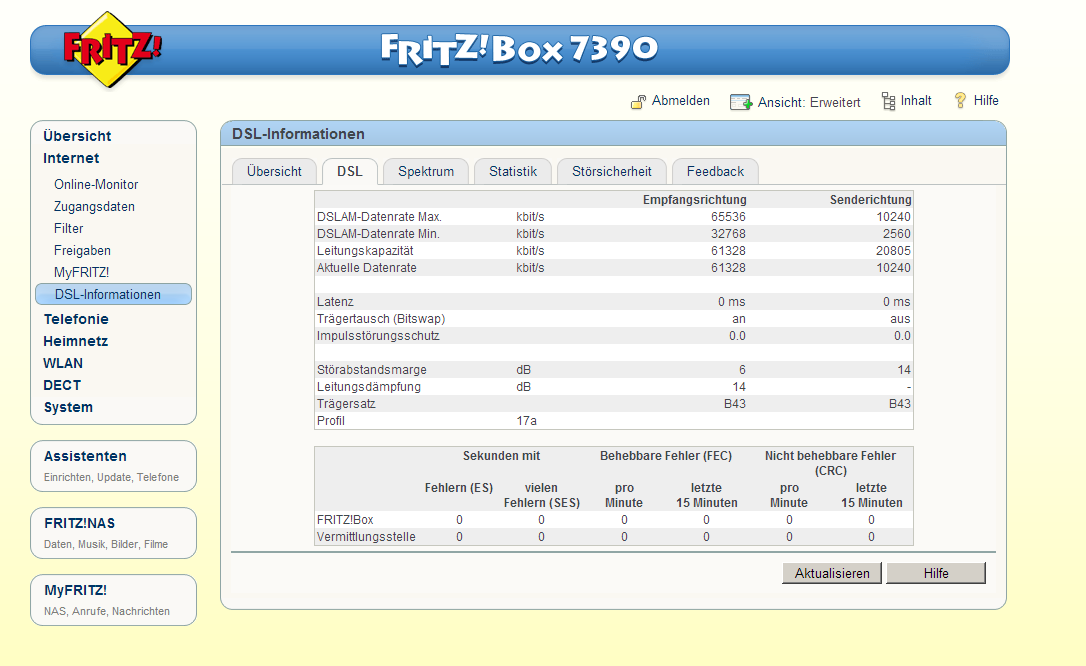The image size is (1086, 666).
Task: Click the Vermittlungsstelle row label
Action: (366, 537)
